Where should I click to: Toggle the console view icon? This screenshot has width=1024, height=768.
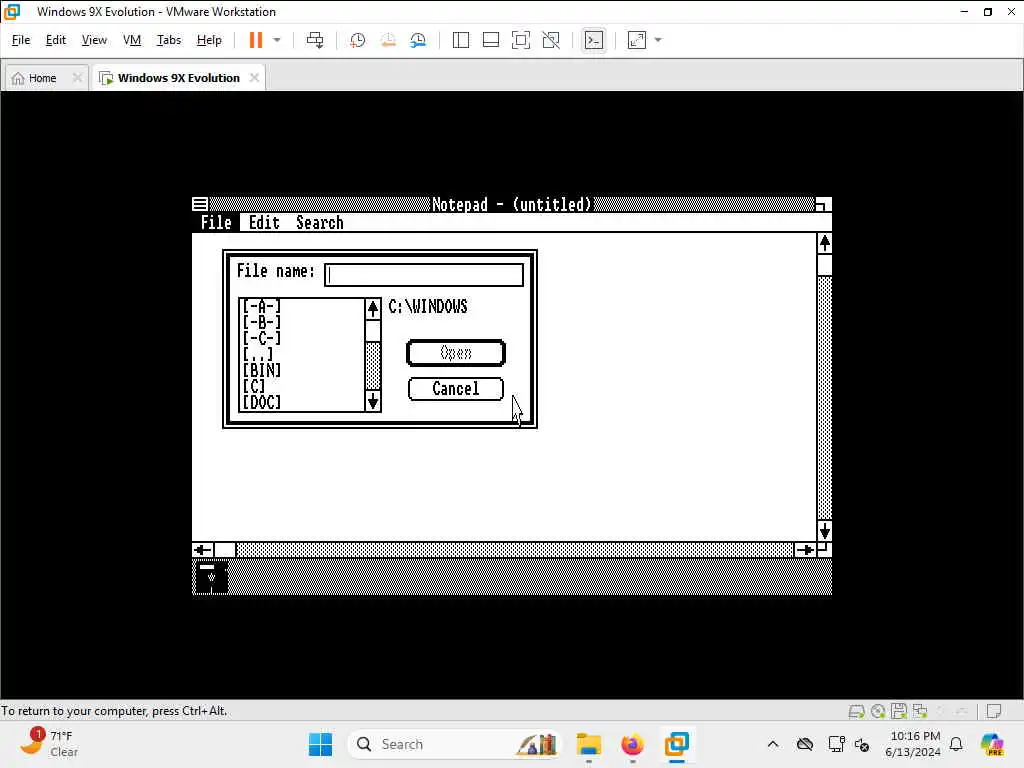(594, 40)
